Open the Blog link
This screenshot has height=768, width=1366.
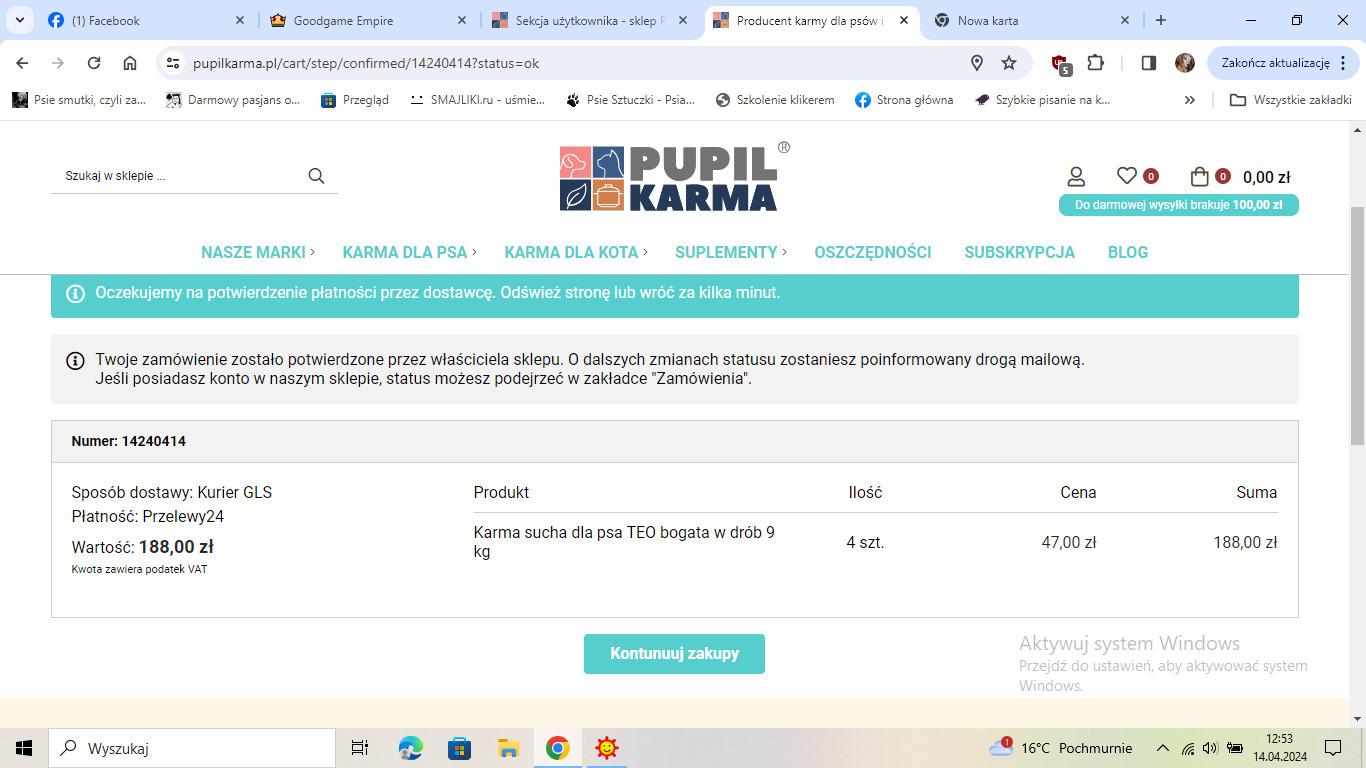[x=1127, y=252]
